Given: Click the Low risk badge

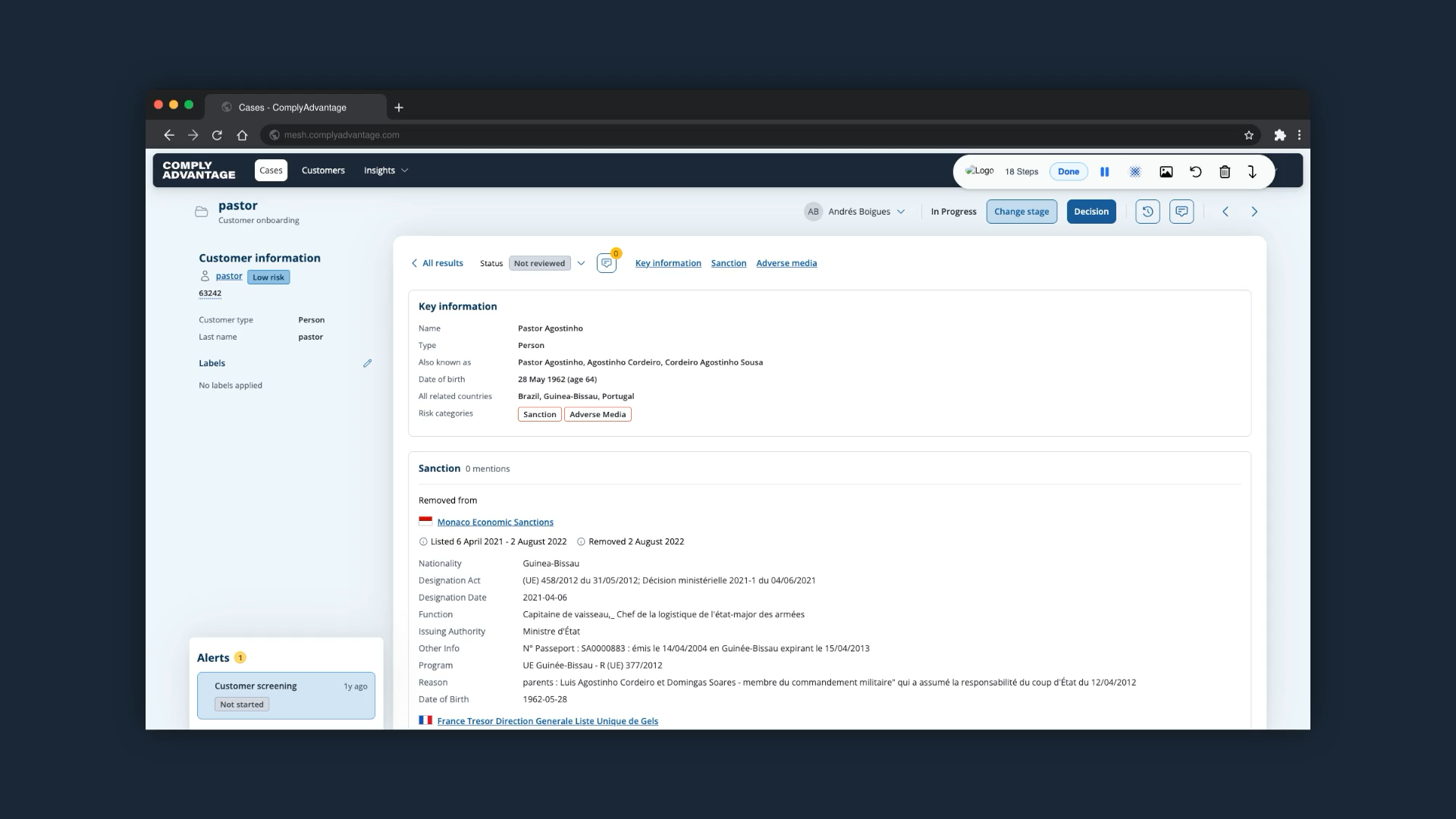Looking at the screenshot, I should 268,278.
